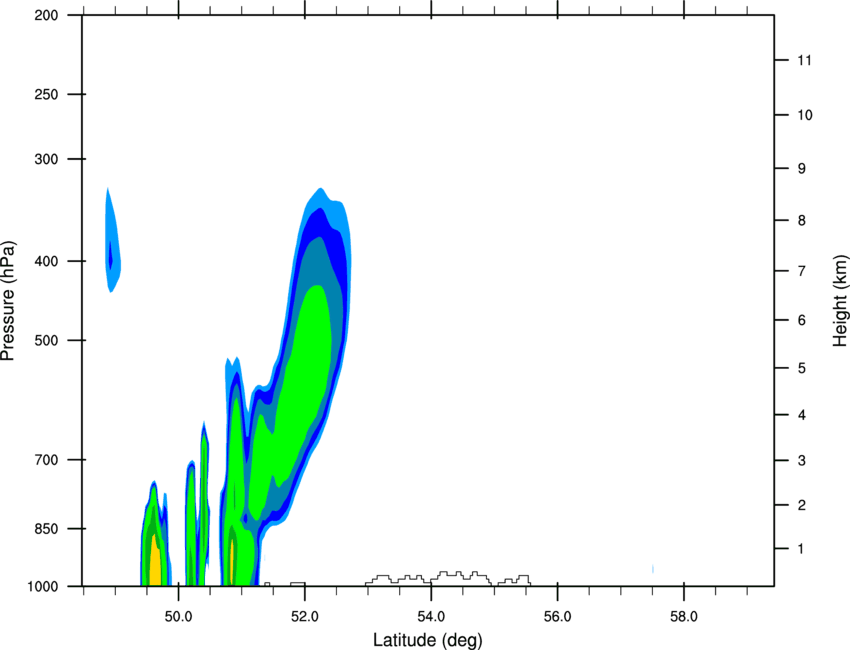Pick the 7 km height label
Screen dimensions: 850x650
802,271
